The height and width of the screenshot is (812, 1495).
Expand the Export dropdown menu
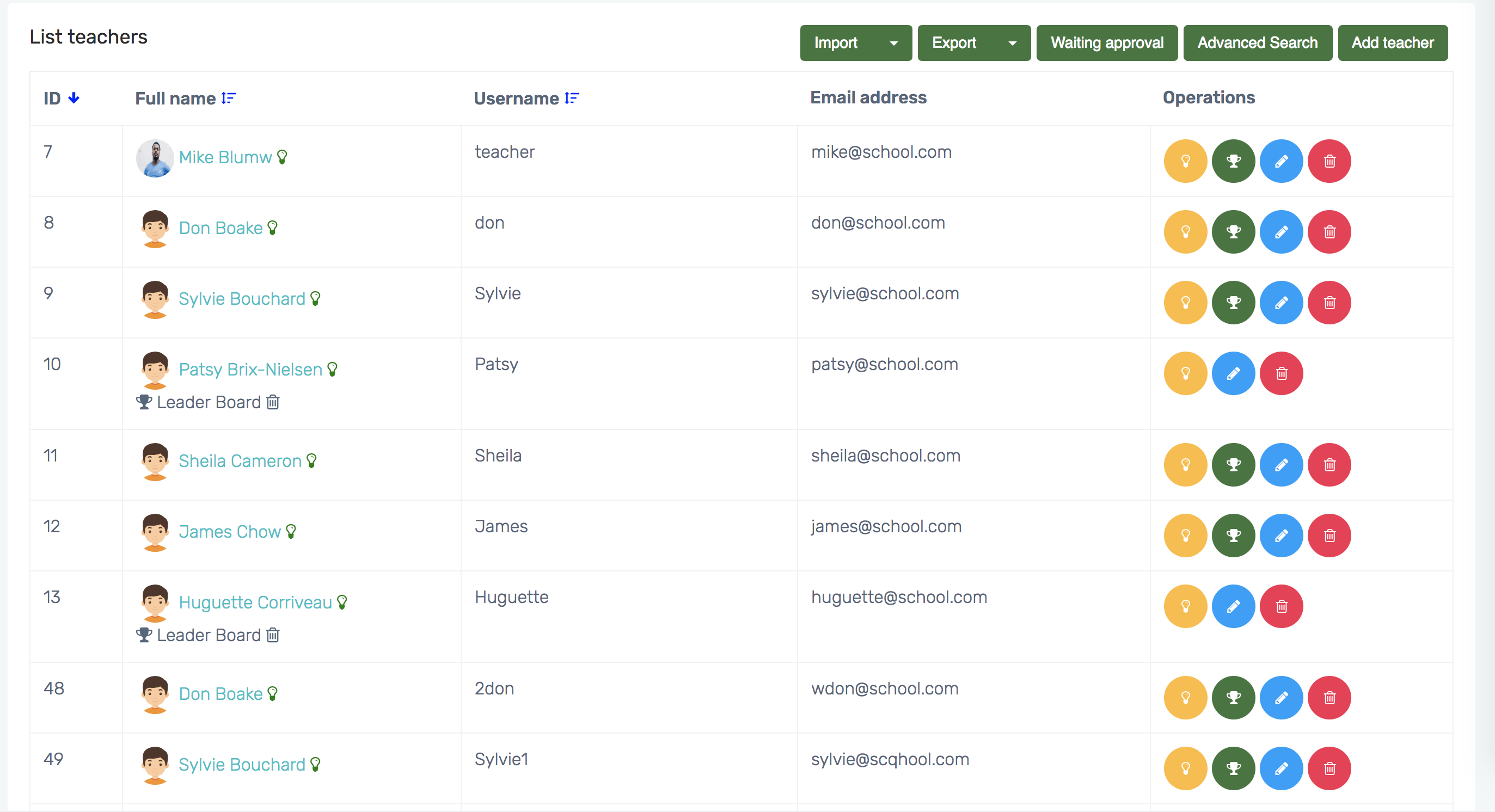coord(1012,43)
